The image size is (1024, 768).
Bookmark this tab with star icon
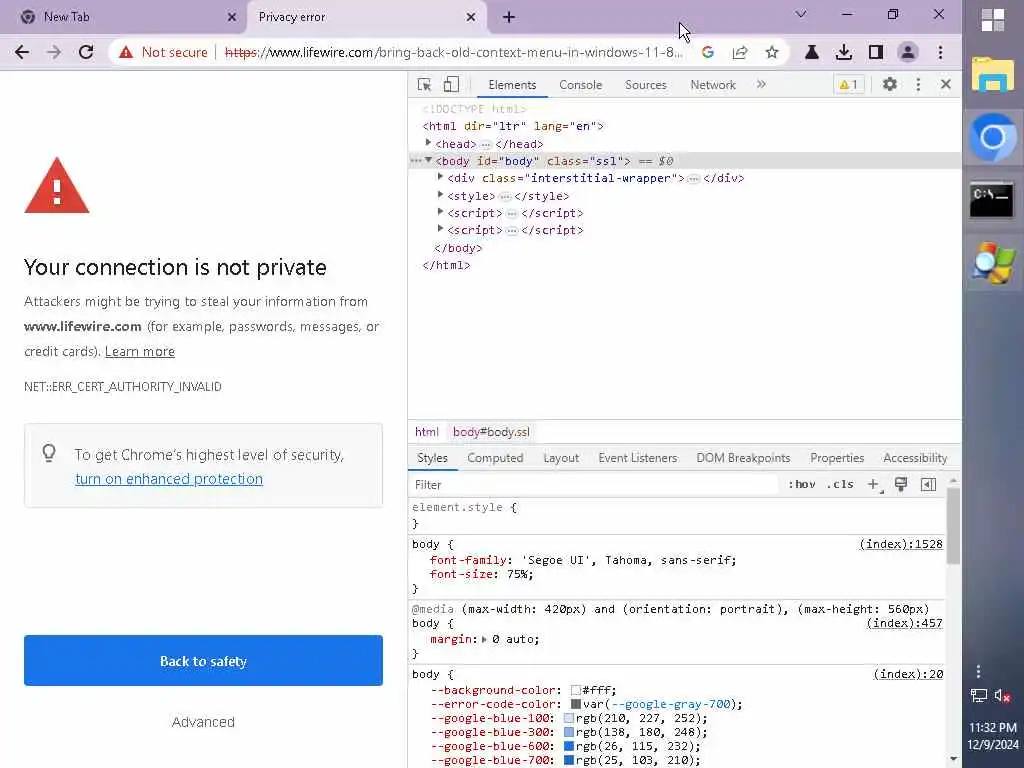click(772, 52)
